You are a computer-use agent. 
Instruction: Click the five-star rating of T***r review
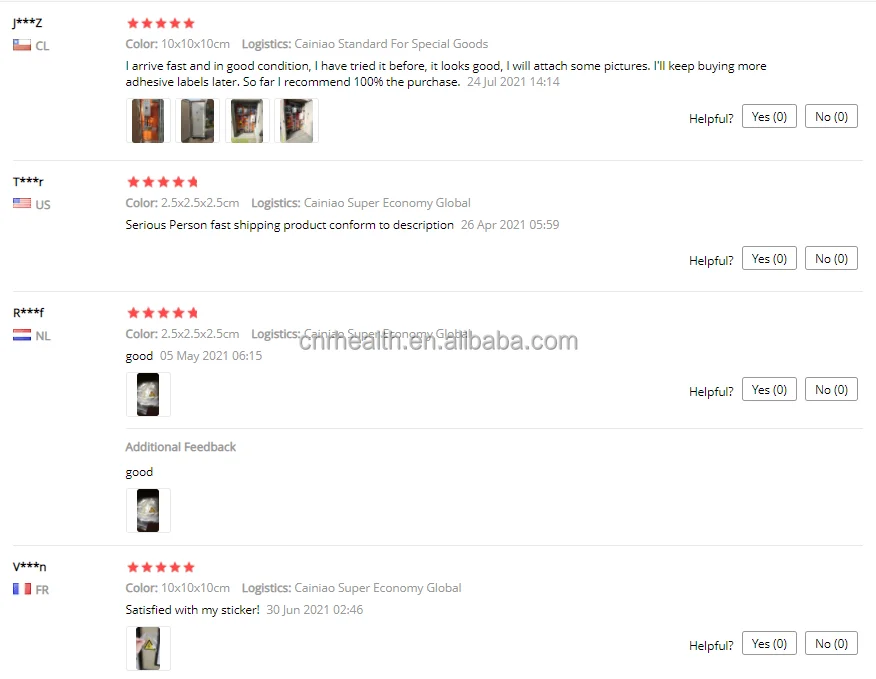coord(163,182)
